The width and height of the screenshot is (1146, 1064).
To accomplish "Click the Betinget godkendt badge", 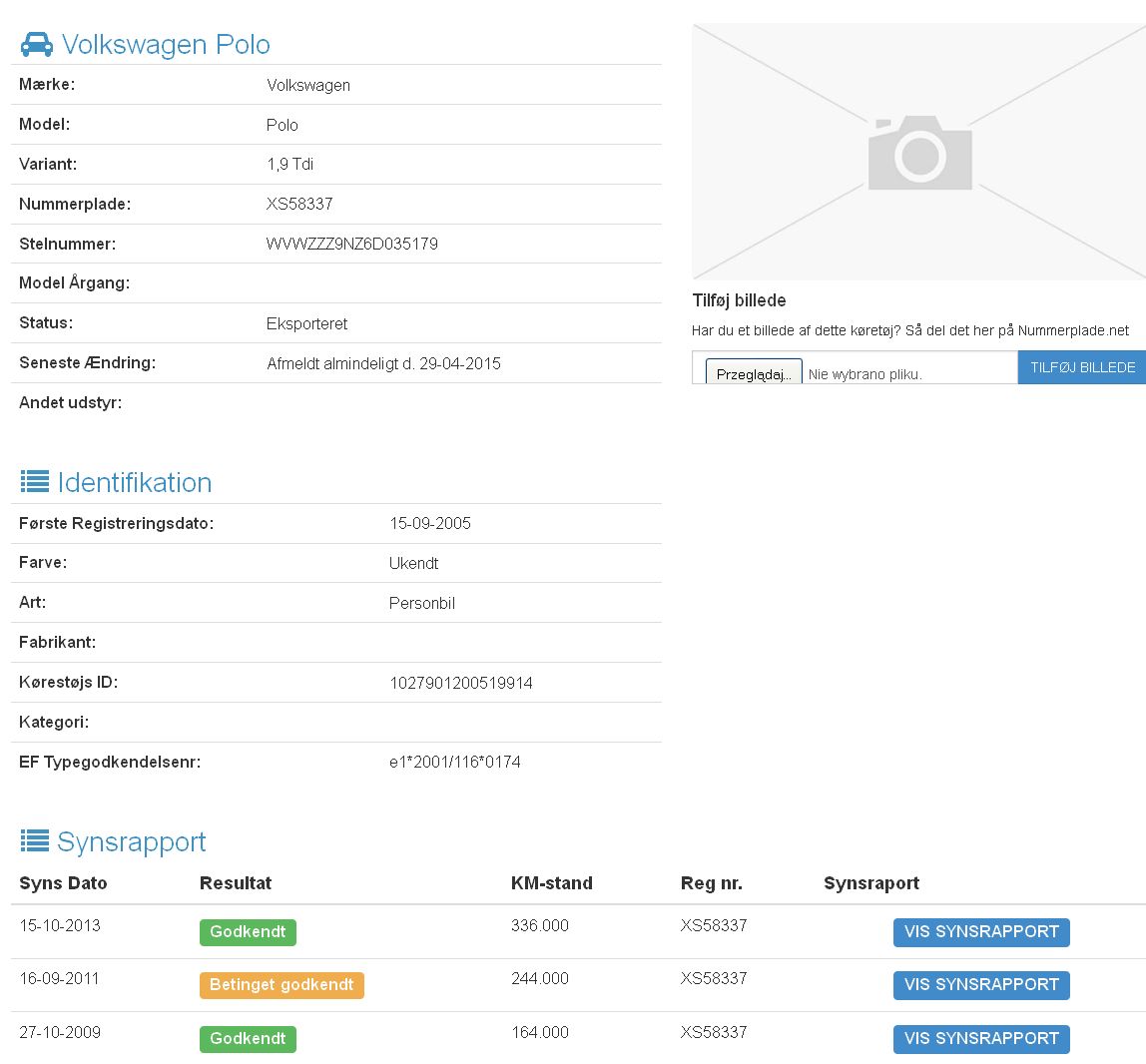I will [x=282, y=985].
